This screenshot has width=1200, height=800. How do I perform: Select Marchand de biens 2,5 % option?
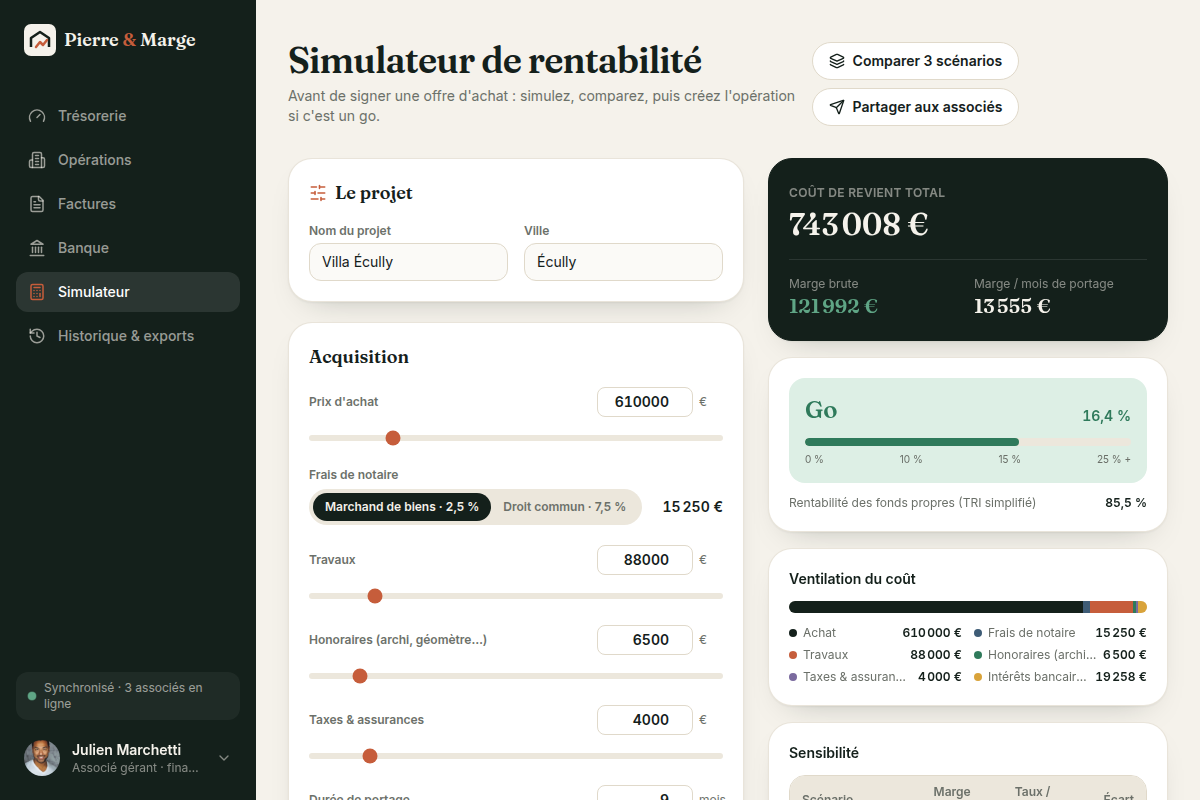[402, 507]
